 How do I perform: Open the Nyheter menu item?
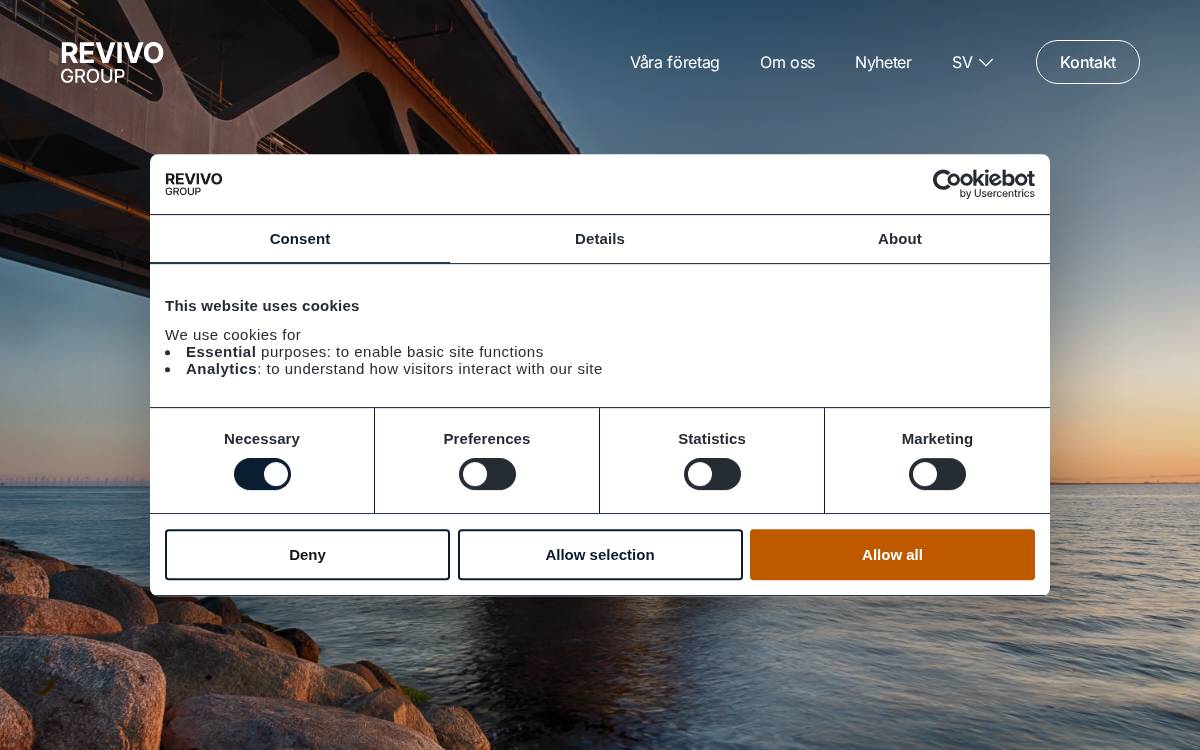pyautogui.click(x=883, y=62)
